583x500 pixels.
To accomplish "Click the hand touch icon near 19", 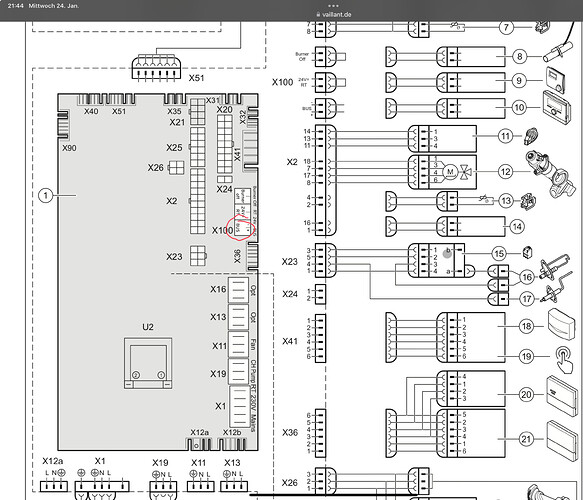I will tap(564, 359).
